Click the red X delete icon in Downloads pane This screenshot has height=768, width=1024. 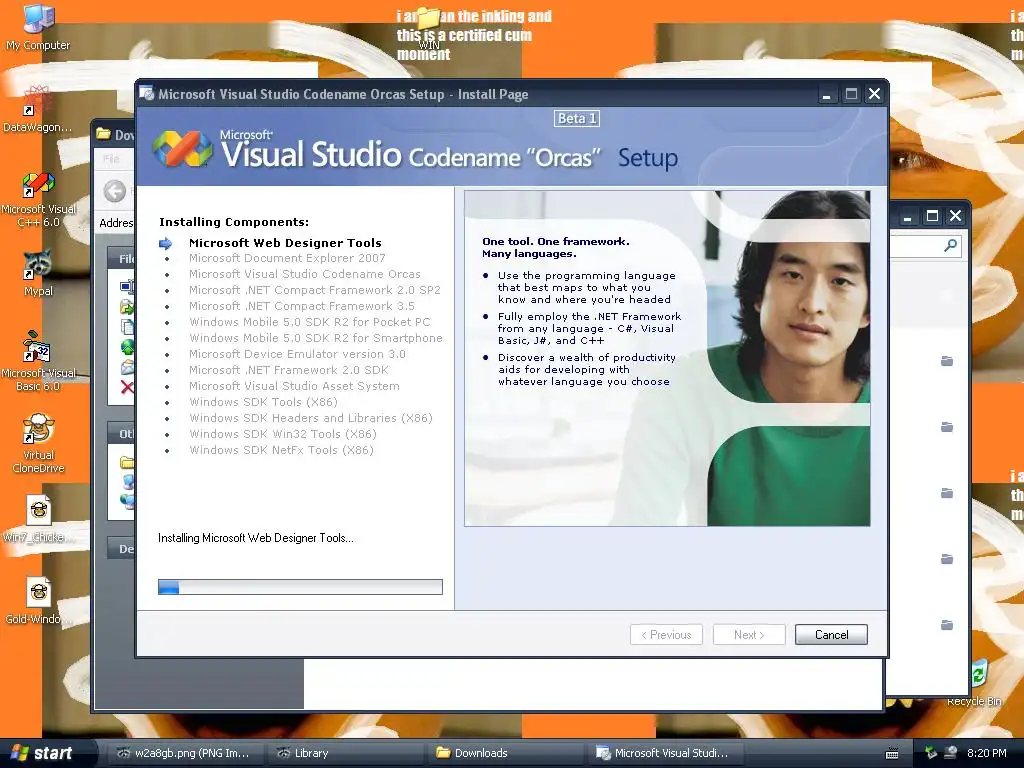pos(127,387)
